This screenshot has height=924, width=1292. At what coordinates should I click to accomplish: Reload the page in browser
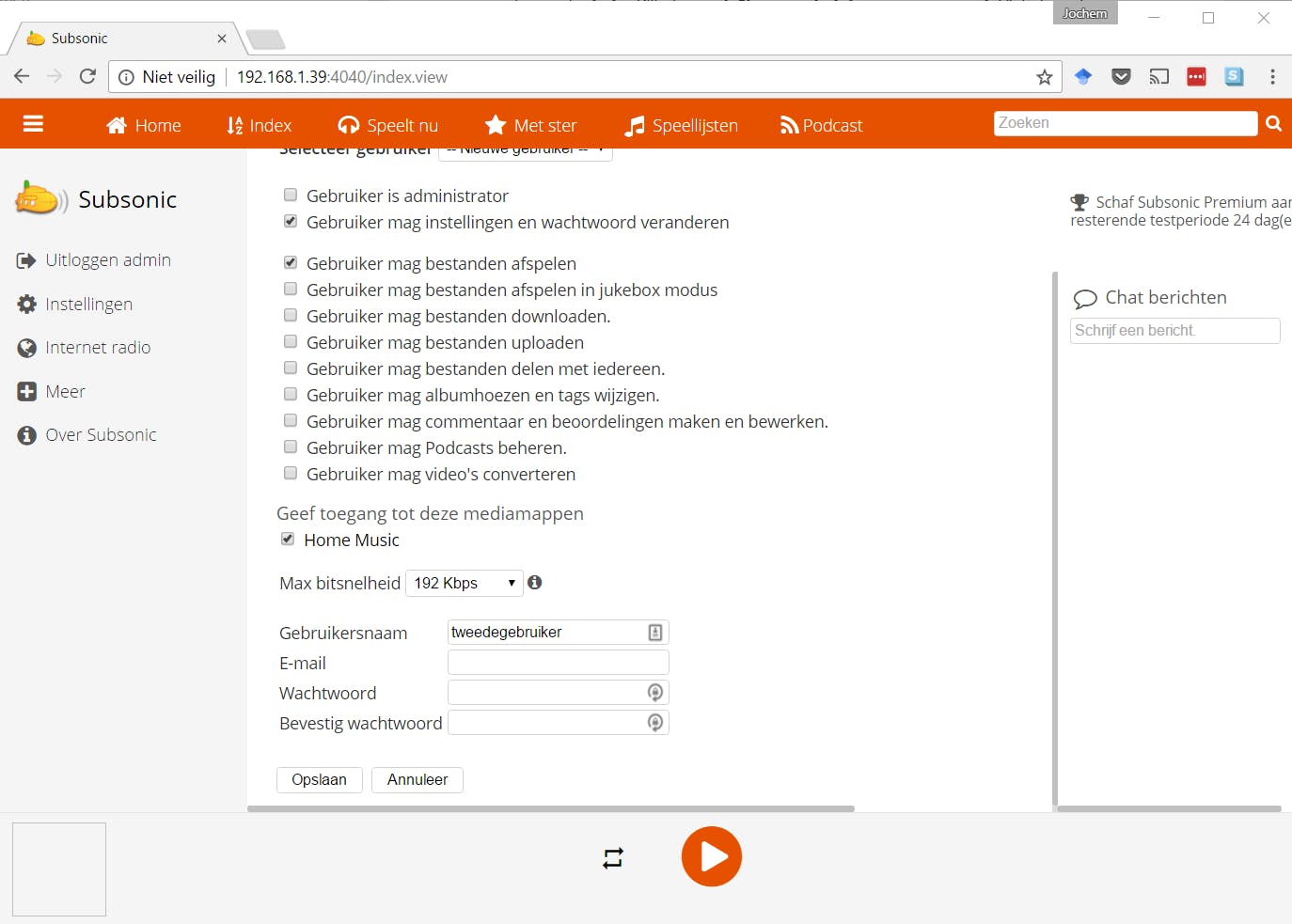pos(87,76)
